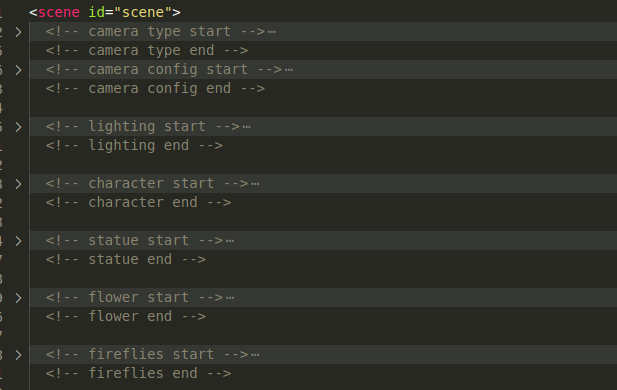Click the ellipsis after camera type start
This screenshot has width=617, height=390.
(x=272, y=32)
